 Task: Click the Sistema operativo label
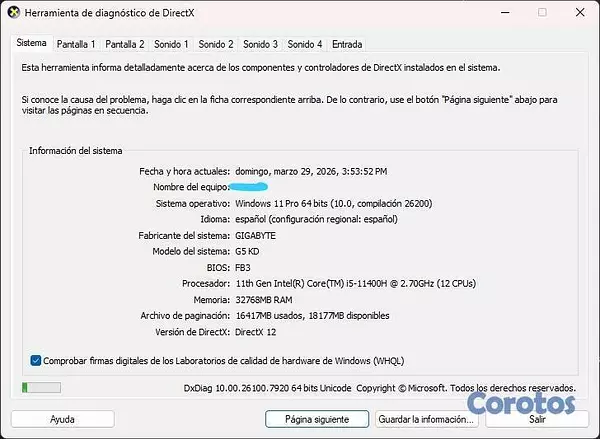coord(193,203)
